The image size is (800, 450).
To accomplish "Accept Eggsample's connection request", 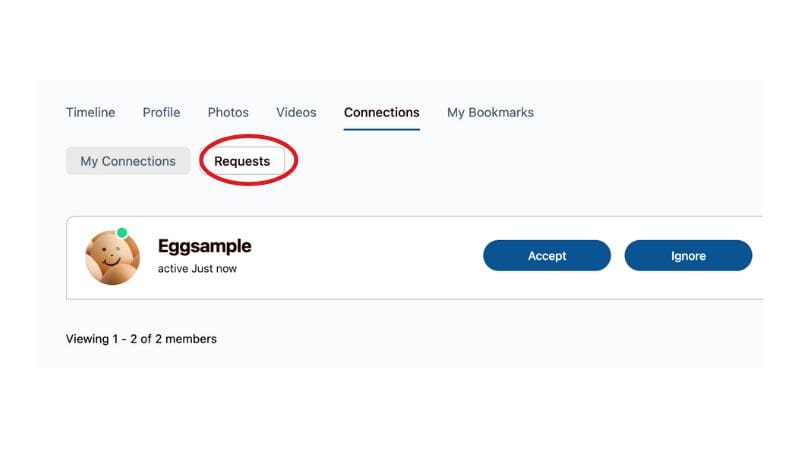I will click(547, 255).
